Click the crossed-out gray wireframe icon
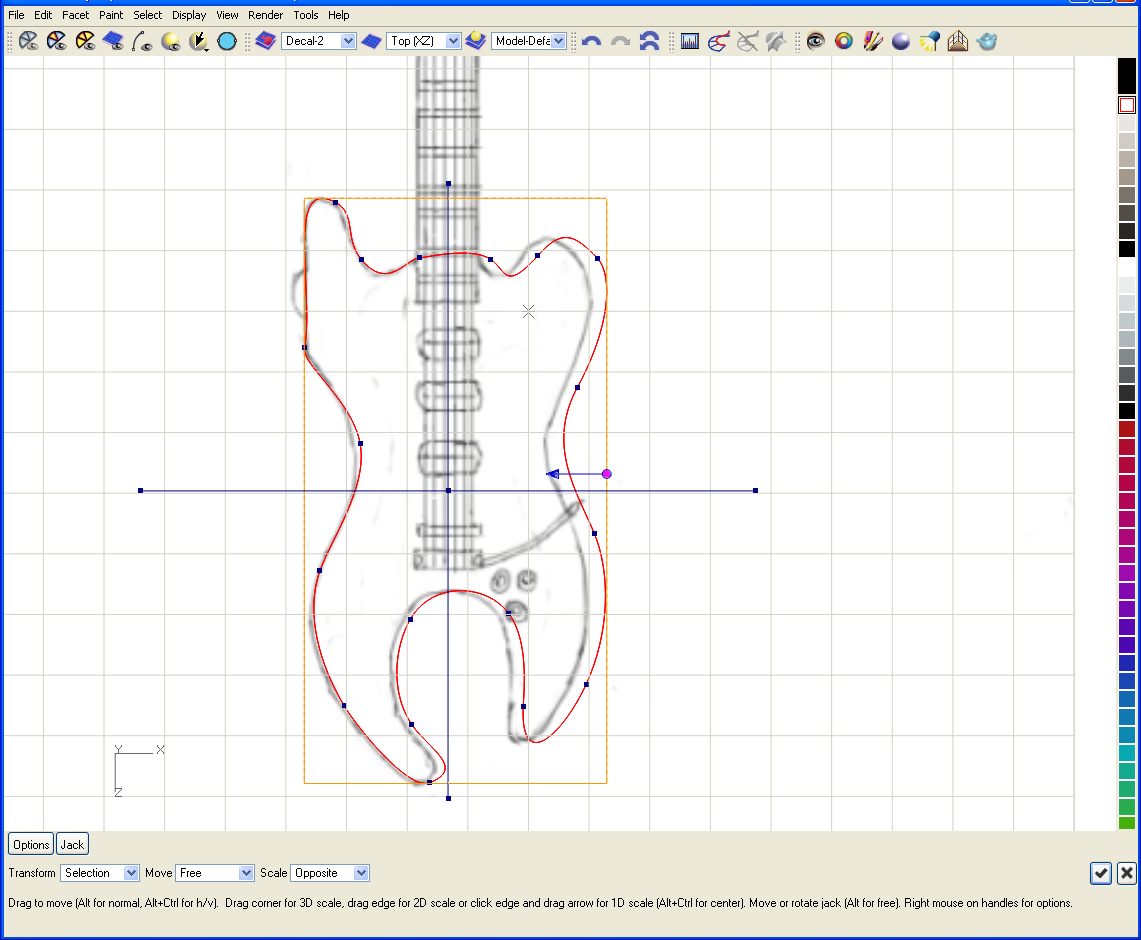This screenshot has width=1141, height=940. point(747,41)
